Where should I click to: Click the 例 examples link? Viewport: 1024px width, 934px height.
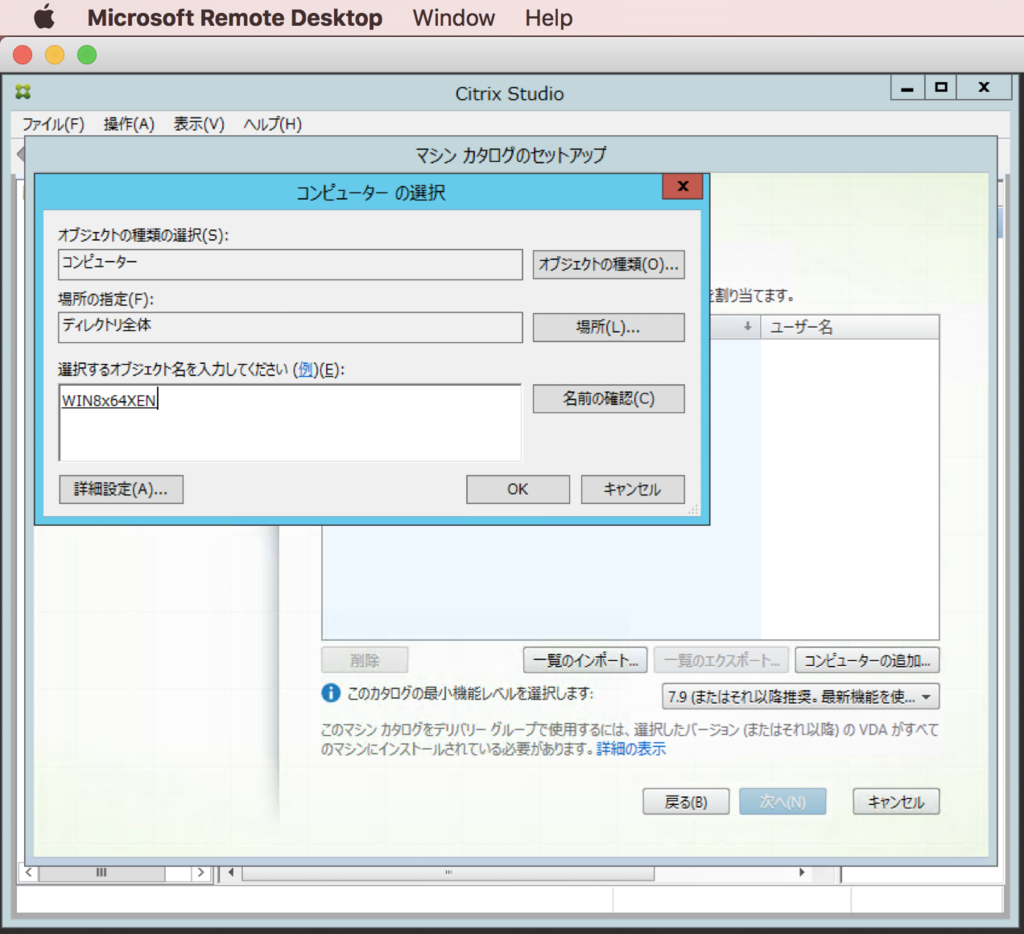pyautogui.click(x=305, y=370)
